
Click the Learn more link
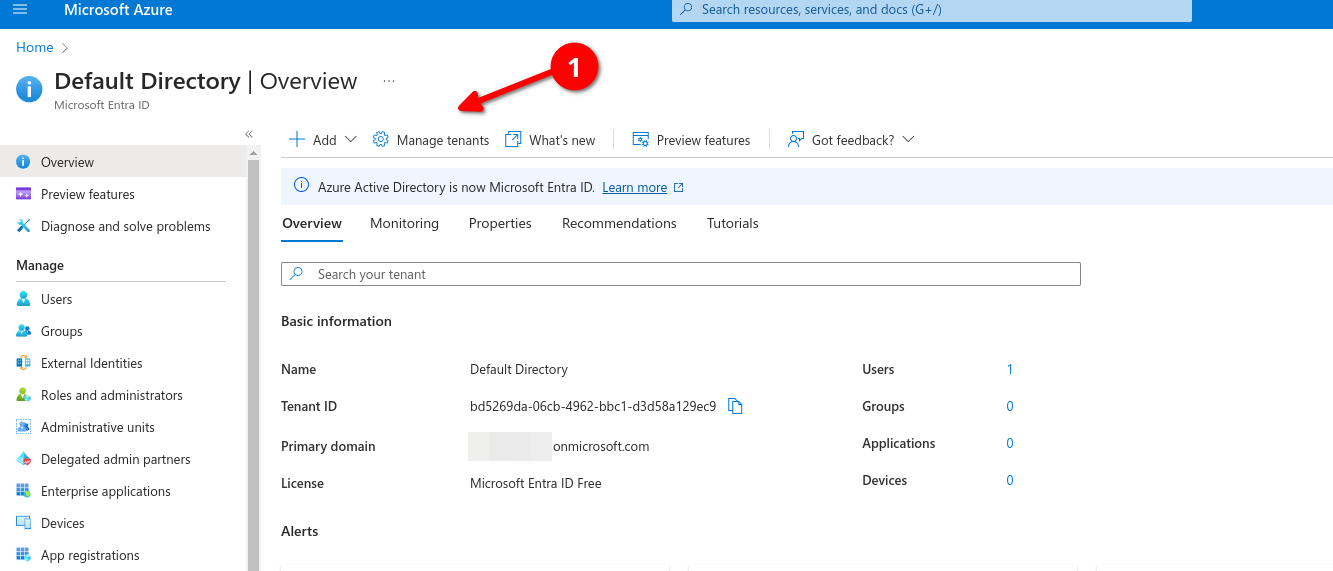point(634,188)
